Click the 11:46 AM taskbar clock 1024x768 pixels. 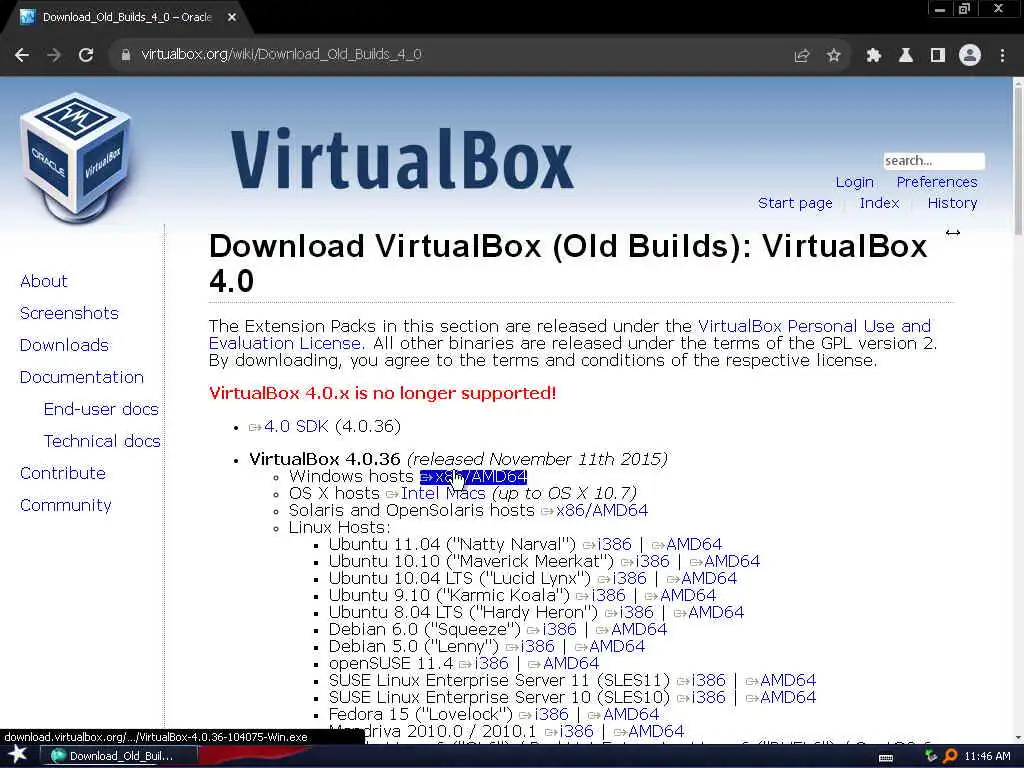[987, 756]
